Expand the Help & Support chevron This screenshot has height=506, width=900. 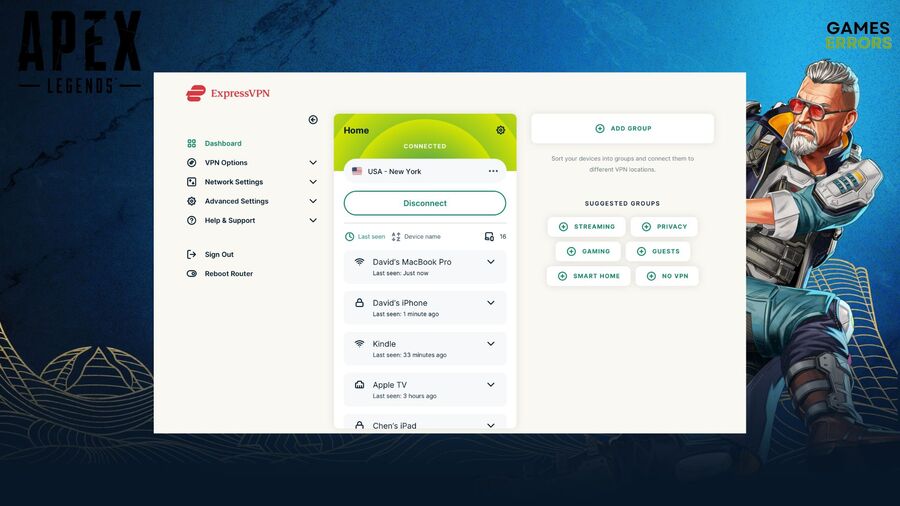[313, 220]
